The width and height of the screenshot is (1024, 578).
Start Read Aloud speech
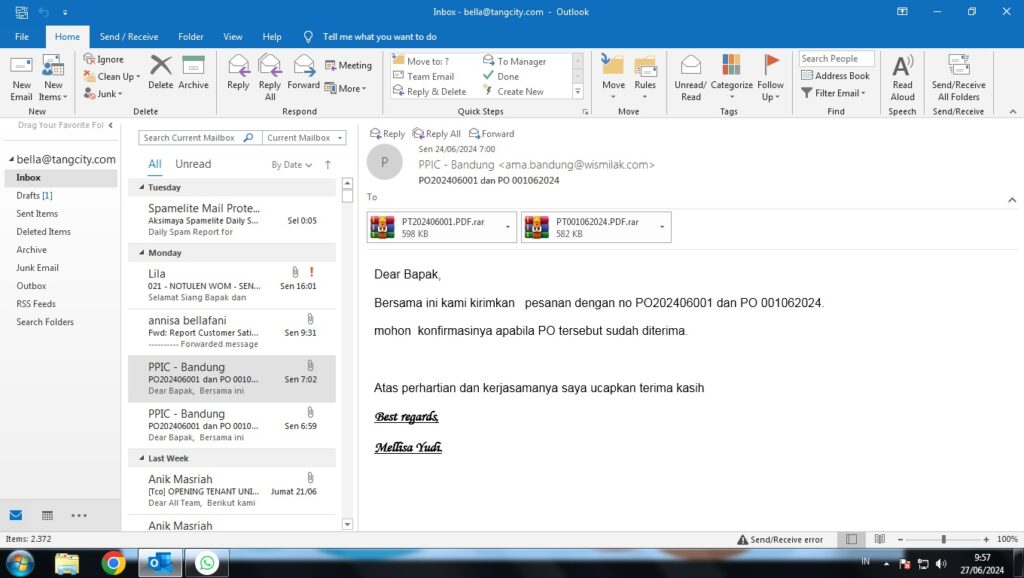click(x=903, y=78)
